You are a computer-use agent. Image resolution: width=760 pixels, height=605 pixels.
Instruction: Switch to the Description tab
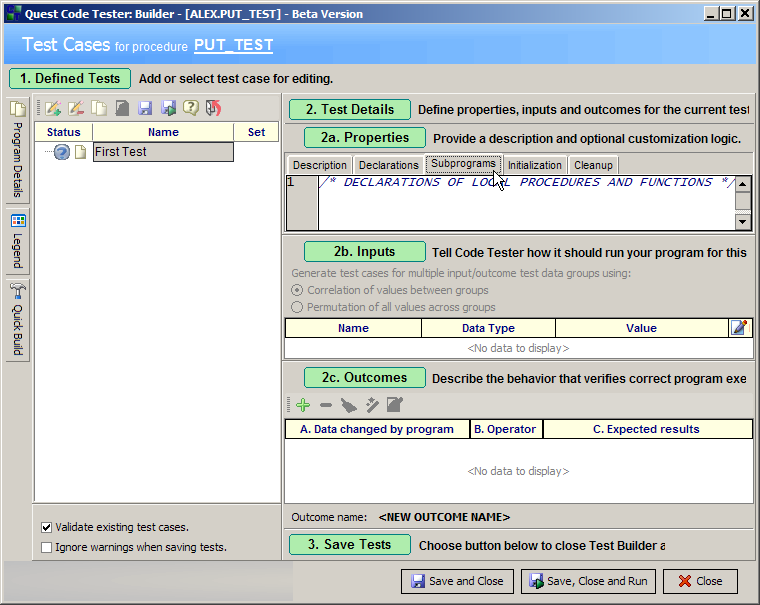320,165
